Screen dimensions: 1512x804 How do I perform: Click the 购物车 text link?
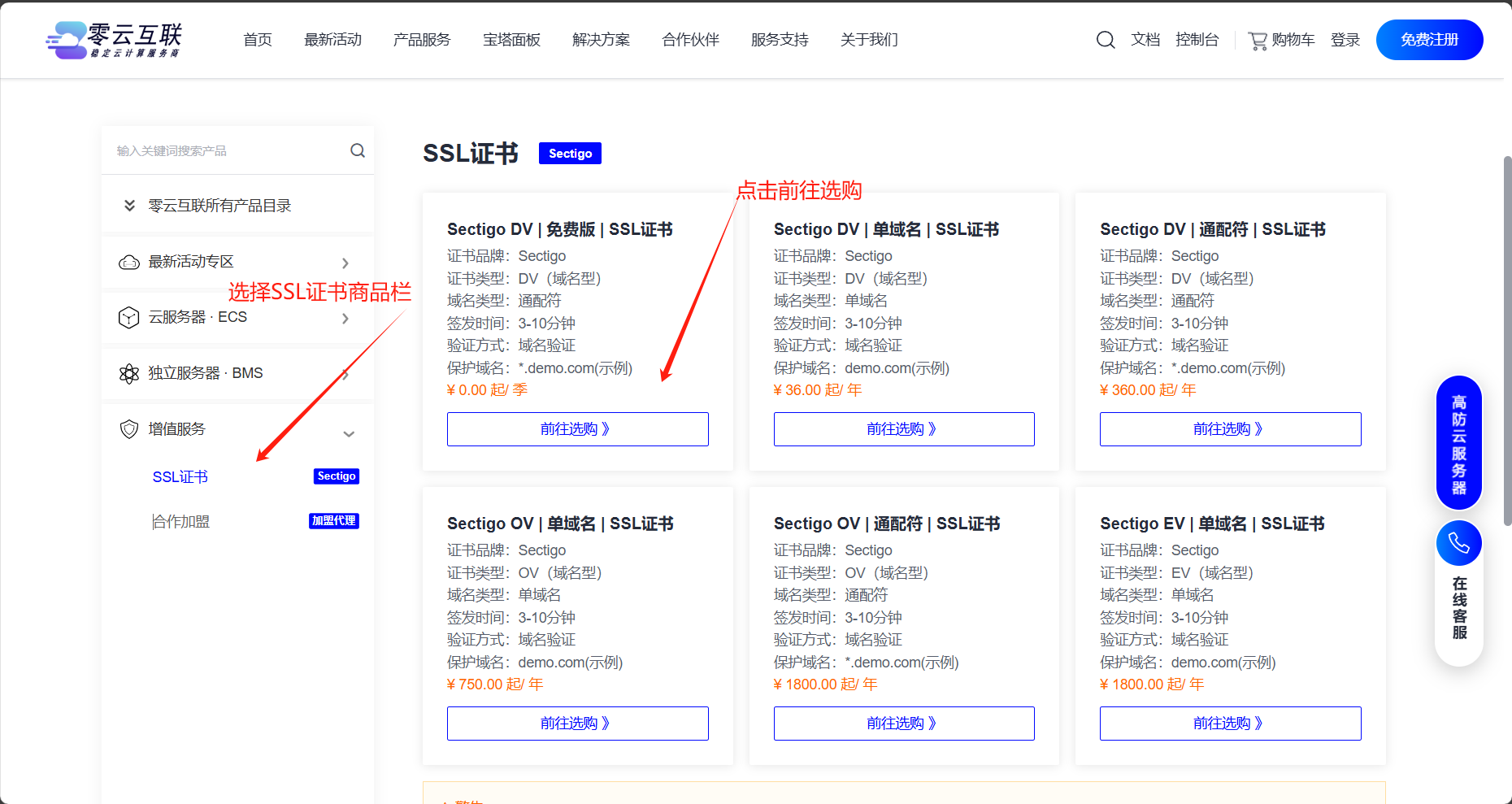(x=1293, y=40)
